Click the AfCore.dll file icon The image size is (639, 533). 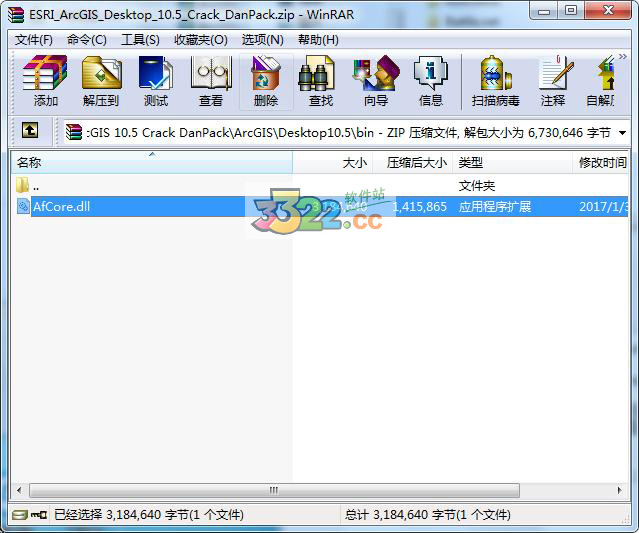tap(23, 206)
